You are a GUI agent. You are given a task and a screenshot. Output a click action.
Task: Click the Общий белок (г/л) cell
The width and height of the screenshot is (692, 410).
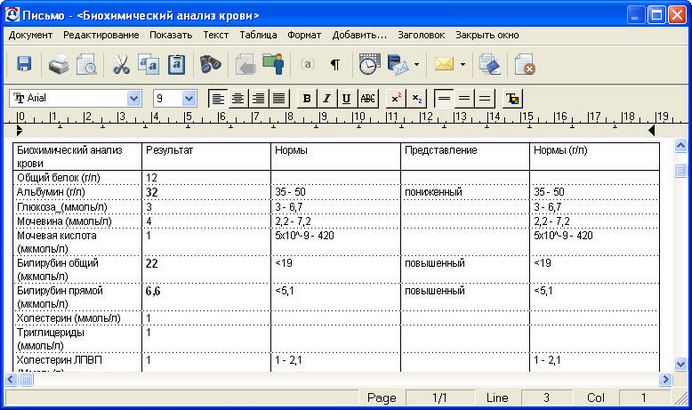(x=77, y=177)
